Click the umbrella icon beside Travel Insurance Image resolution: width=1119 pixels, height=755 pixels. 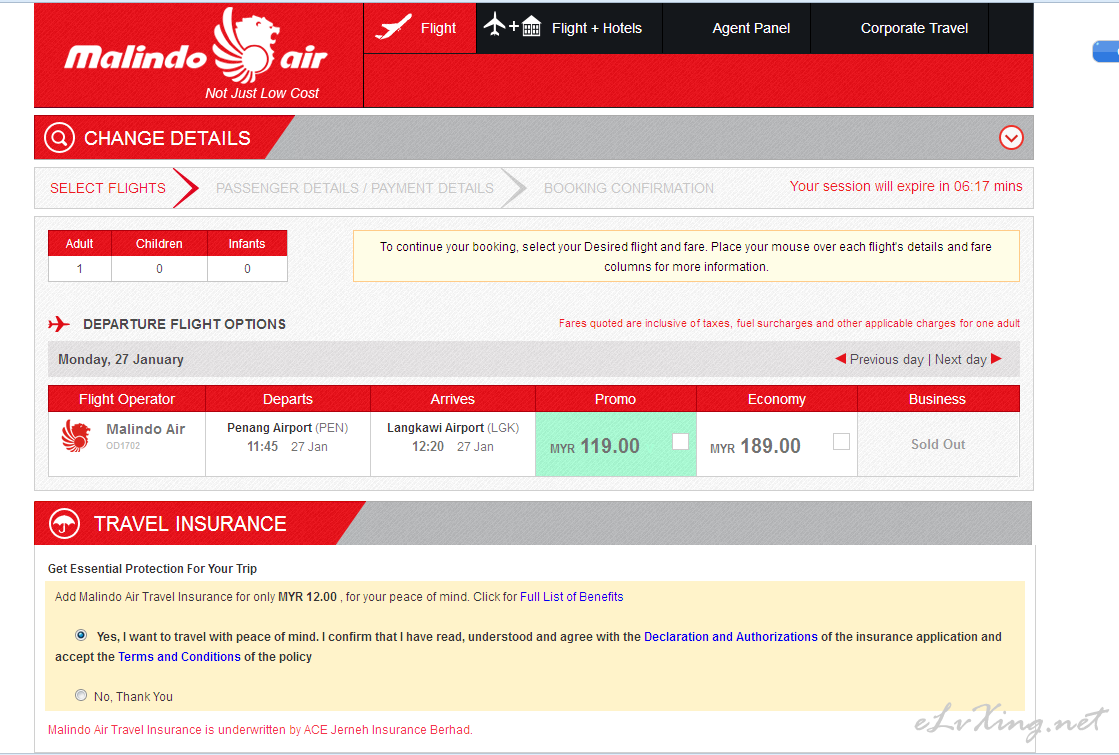pyautogui.click(x=64, y=524)
